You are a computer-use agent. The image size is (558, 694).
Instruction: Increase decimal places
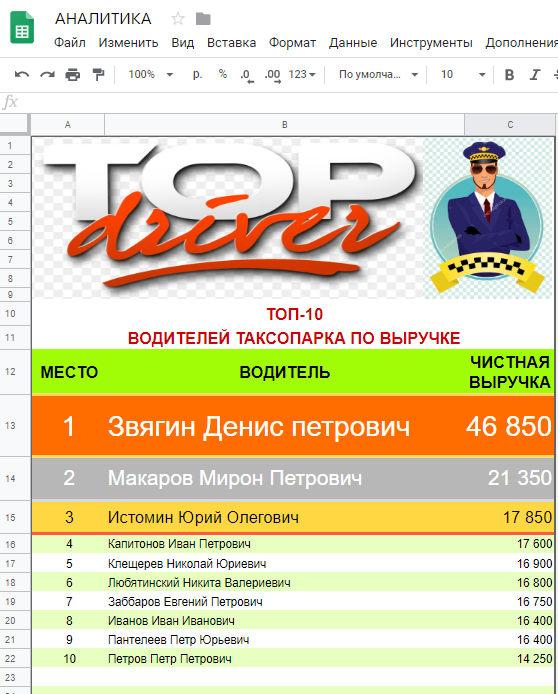pyautogui.click(x=273, y=75)
